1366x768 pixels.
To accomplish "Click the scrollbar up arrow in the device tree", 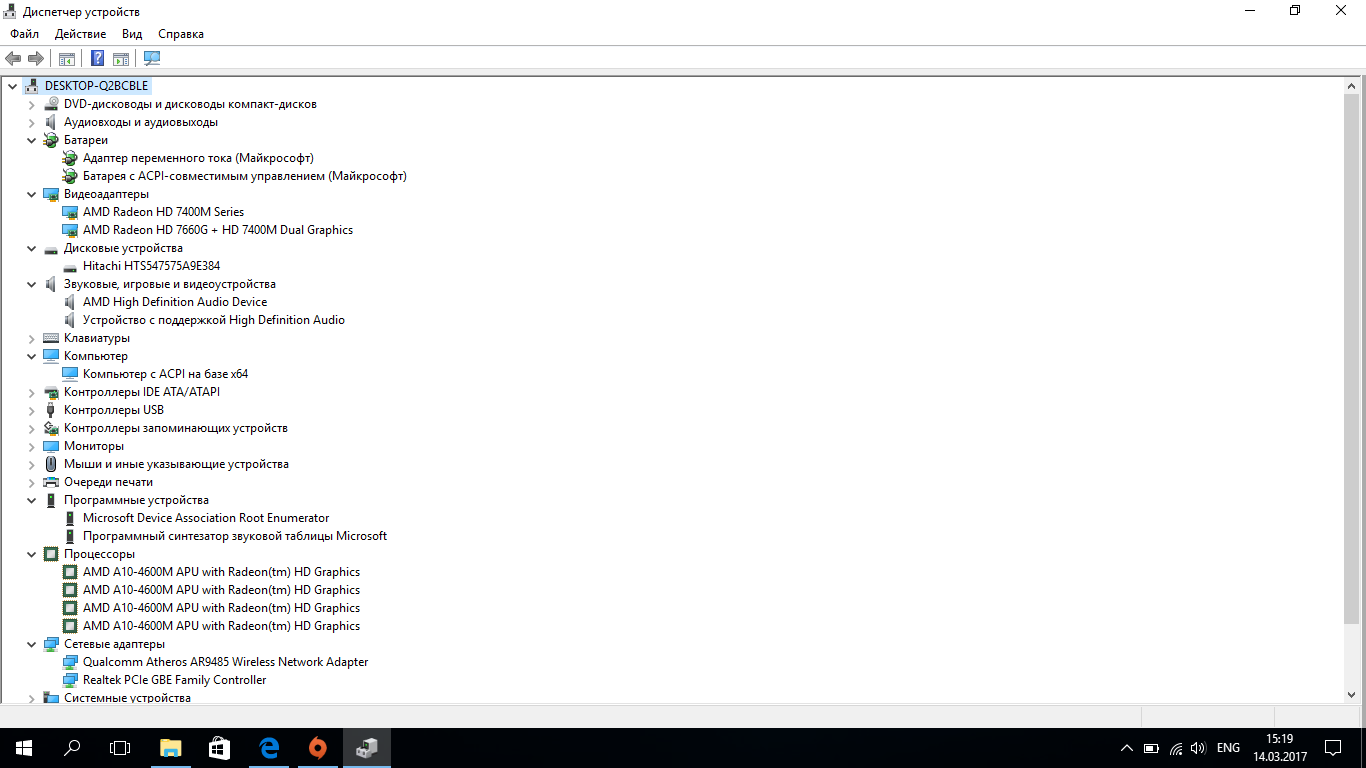I will coord(1352,87).
